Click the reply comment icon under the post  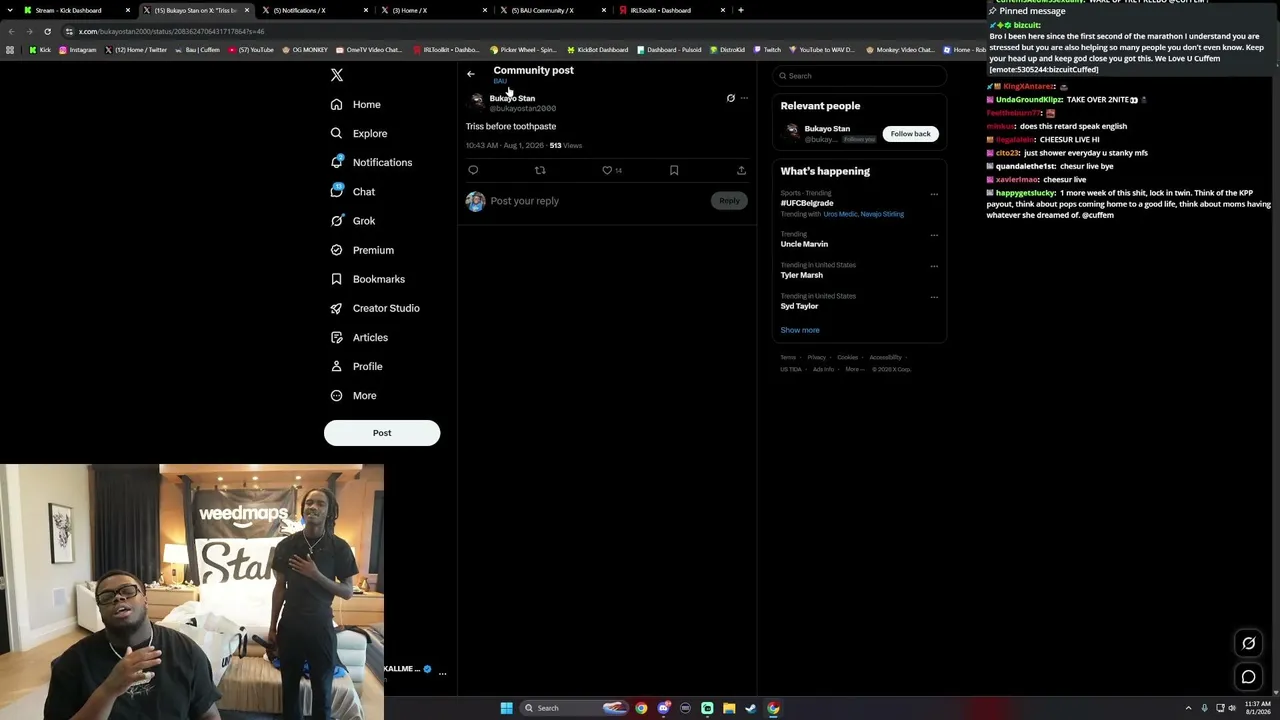point(473,170)
